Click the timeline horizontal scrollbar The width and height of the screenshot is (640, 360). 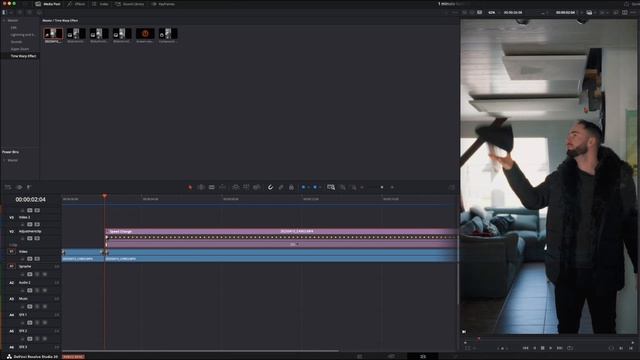[x=200, y=351]
